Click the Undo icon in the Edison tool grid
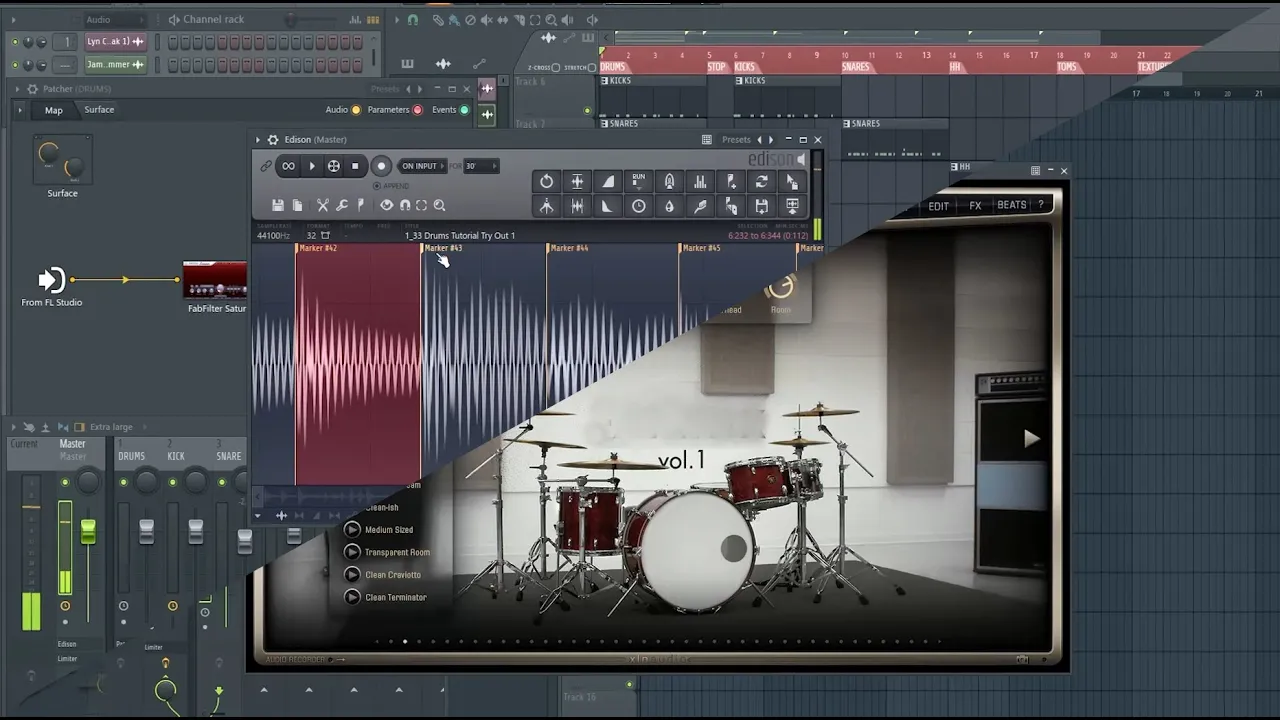Image resolution: width=1280 pixels, height=720 pixels. click(x=546, y=181)
